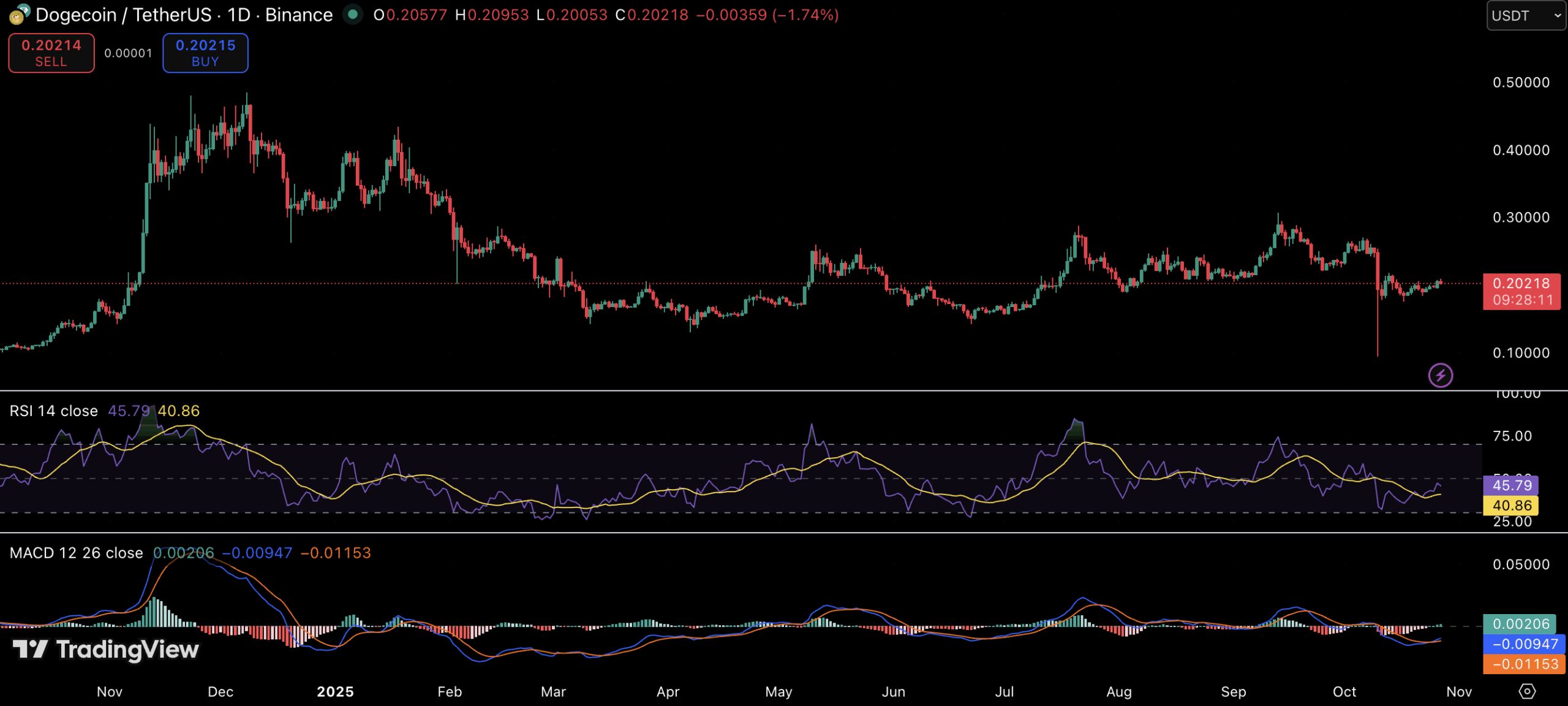
Task: Click the 2025 label on time axis
Action: click(335, 692)
